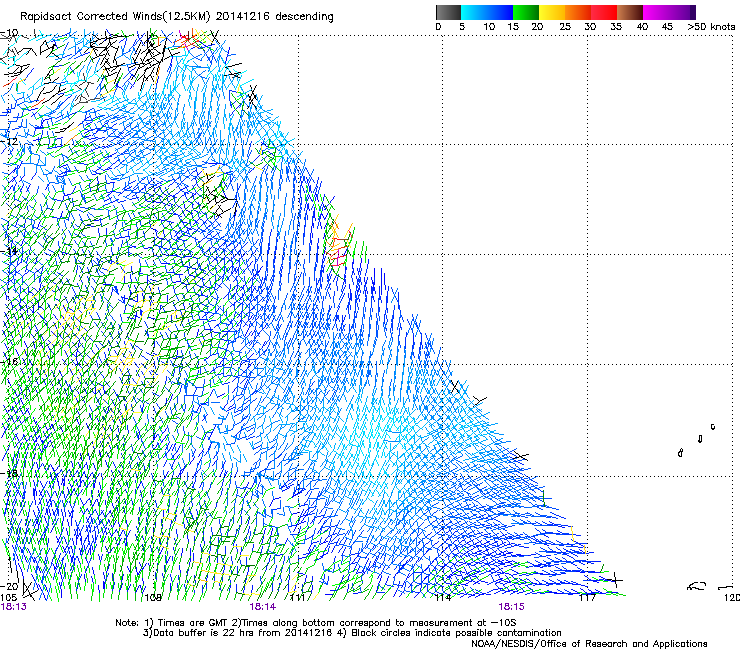The width and height of the screenshot is (740, 650).
Task: Click the dark purple 45–50 knots legend segment
Action: [x=682, y=12]
